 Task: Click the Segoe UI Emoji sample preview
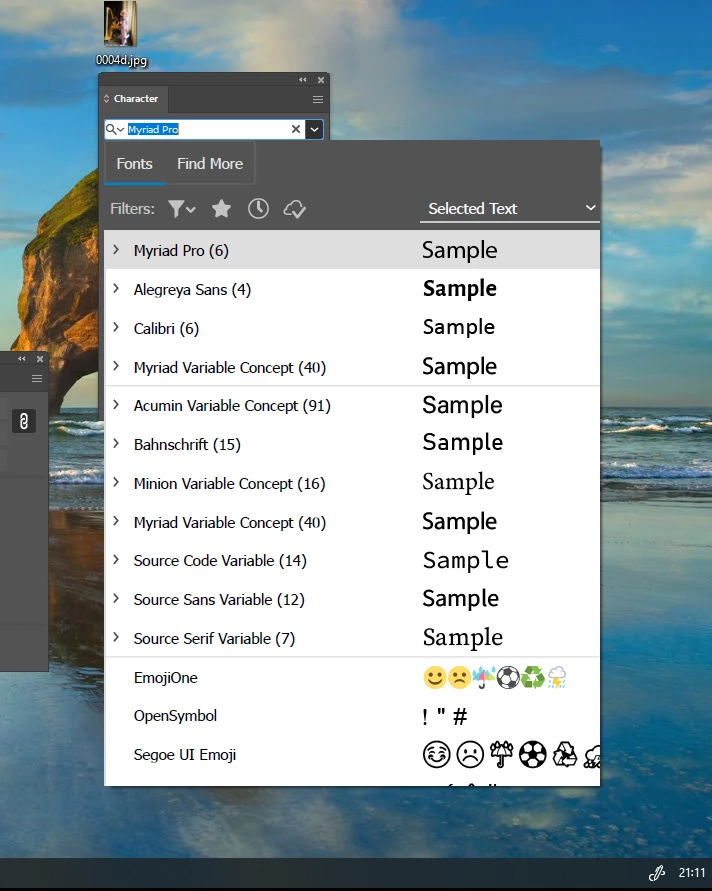pos(511,755)
